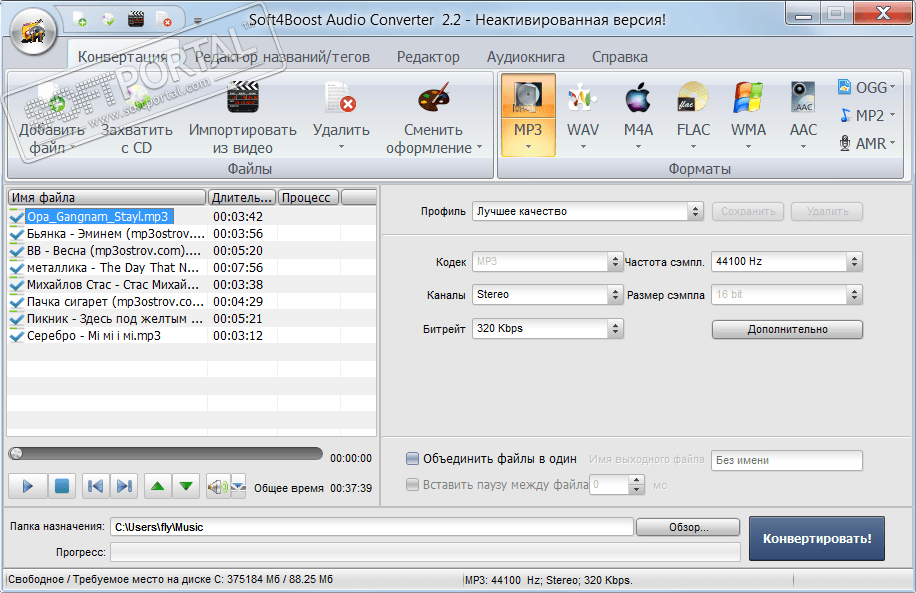
Task: Click quick-access add file icon in title bar
Action: [79, 19]
